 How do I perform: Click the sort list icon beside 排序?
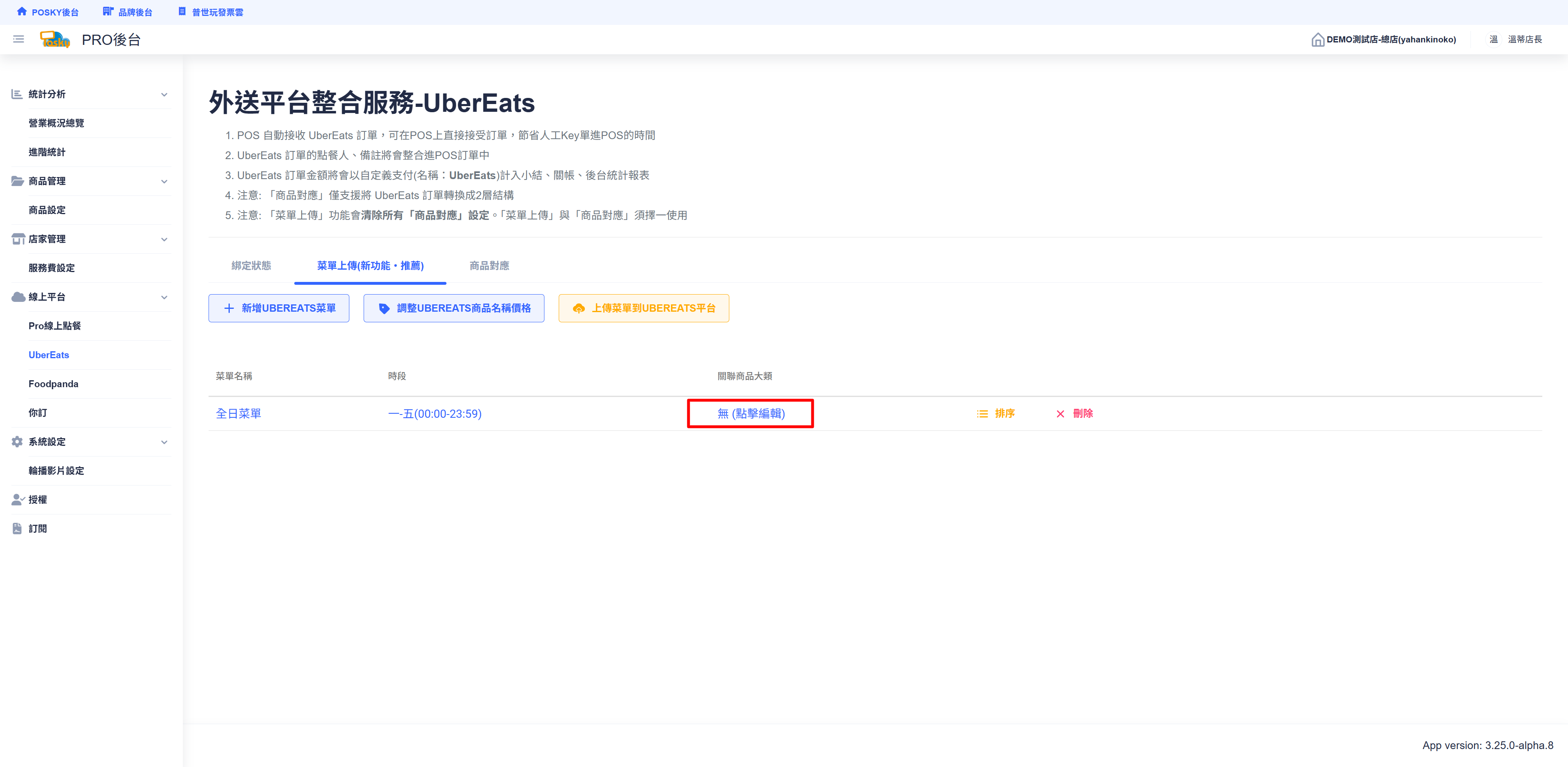(982, 414)
